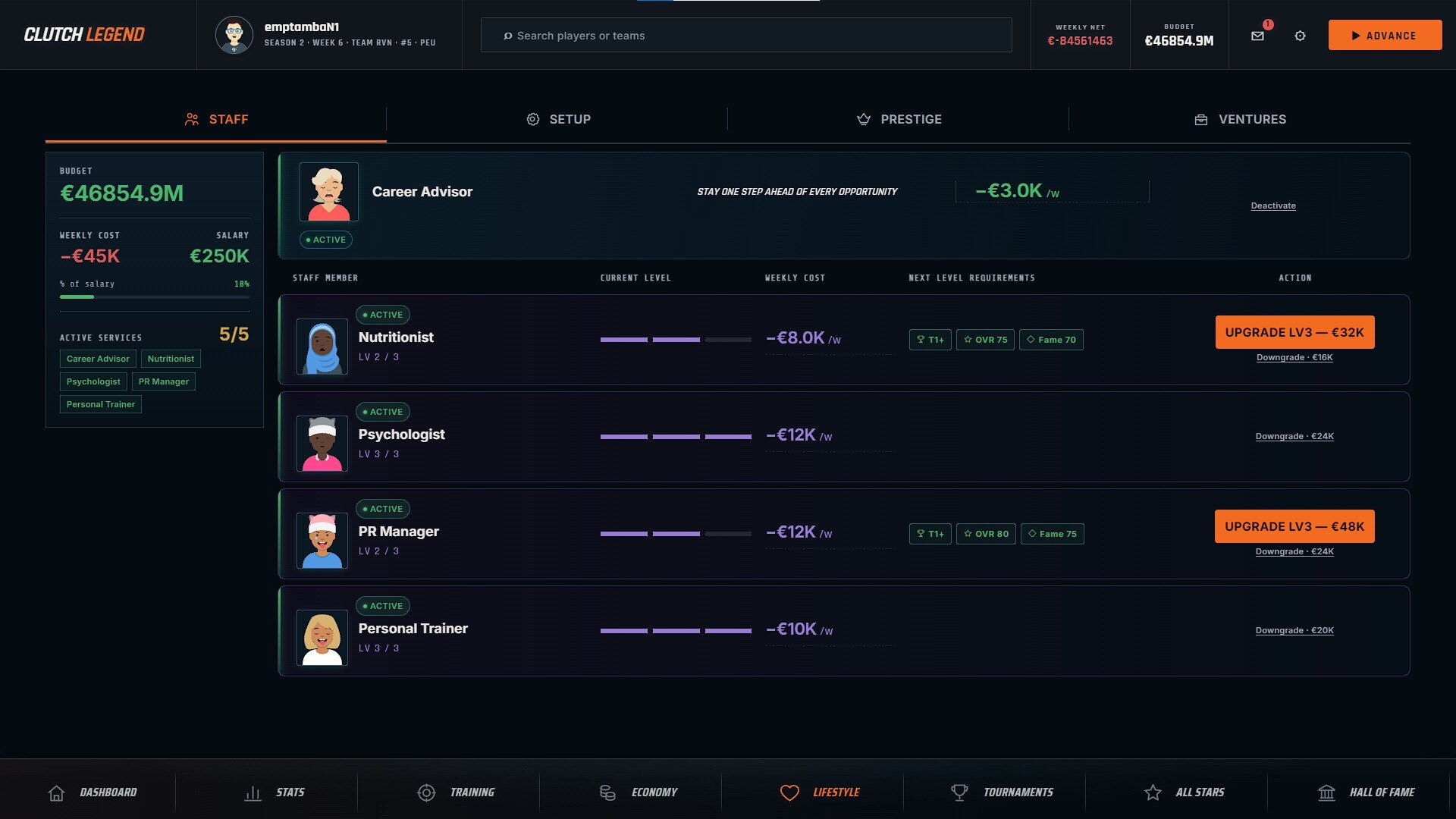Deactivate the Career Advisor
This screenshot has width=1456, height=819.
point(1273,206)
